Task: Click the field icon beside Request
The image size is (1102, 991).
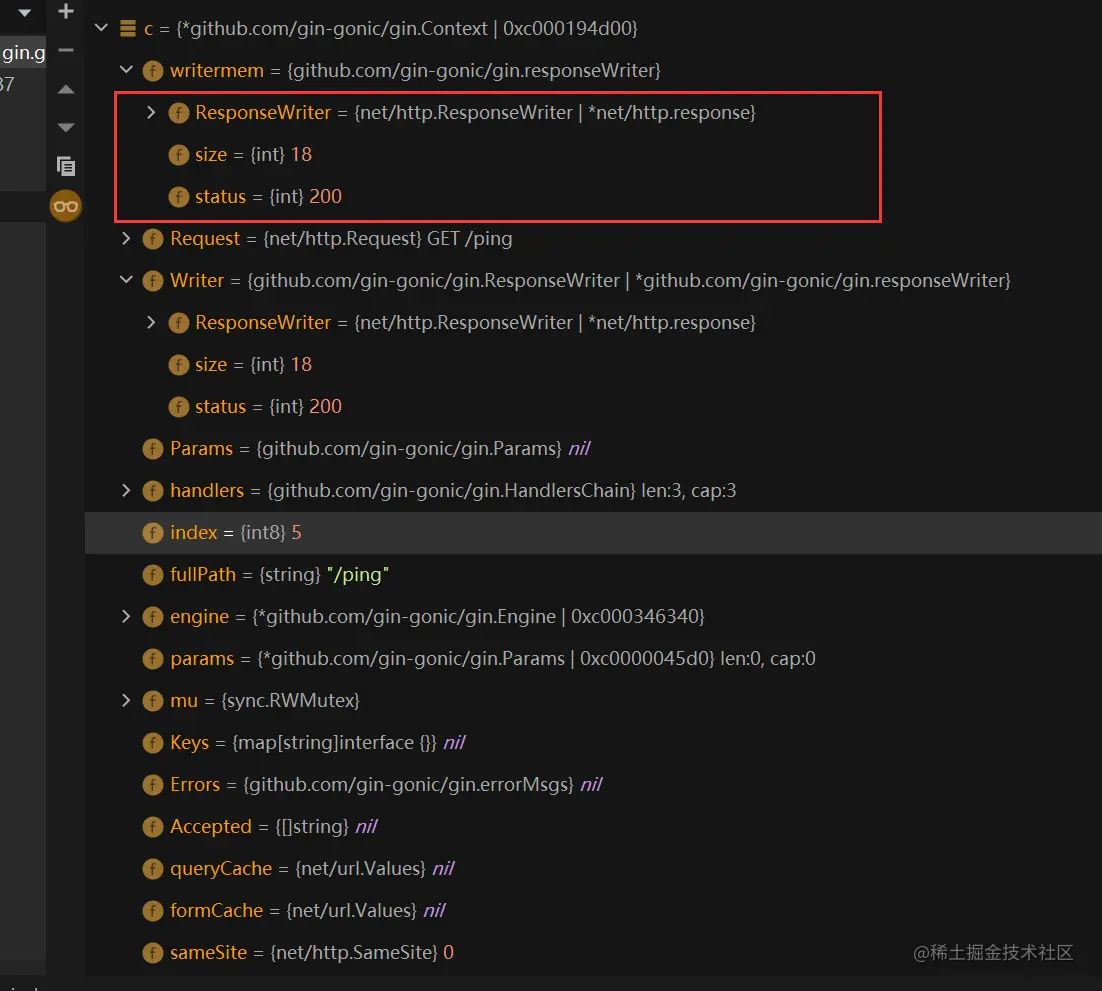Action: click(x=153, y=239)
